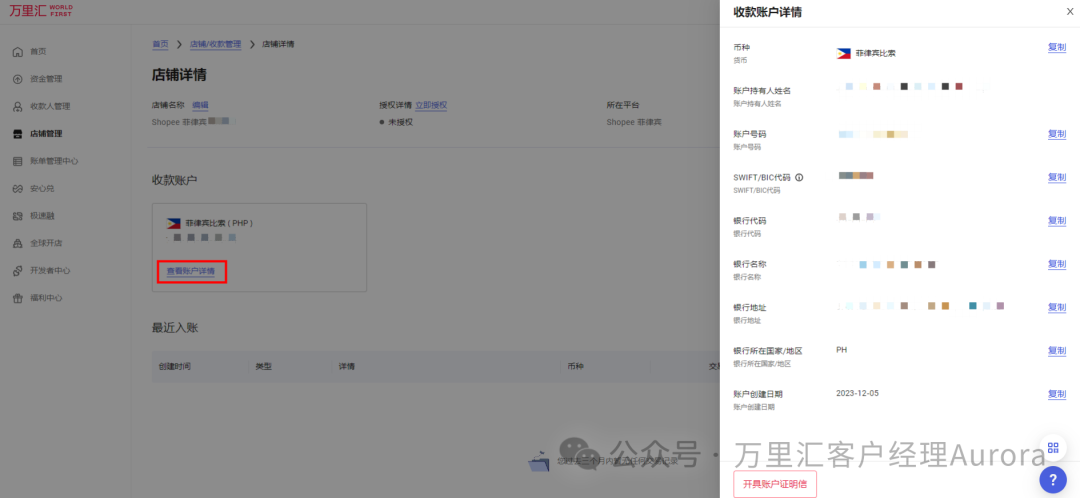Click the 福利中心 gift icon

point(18,298)
